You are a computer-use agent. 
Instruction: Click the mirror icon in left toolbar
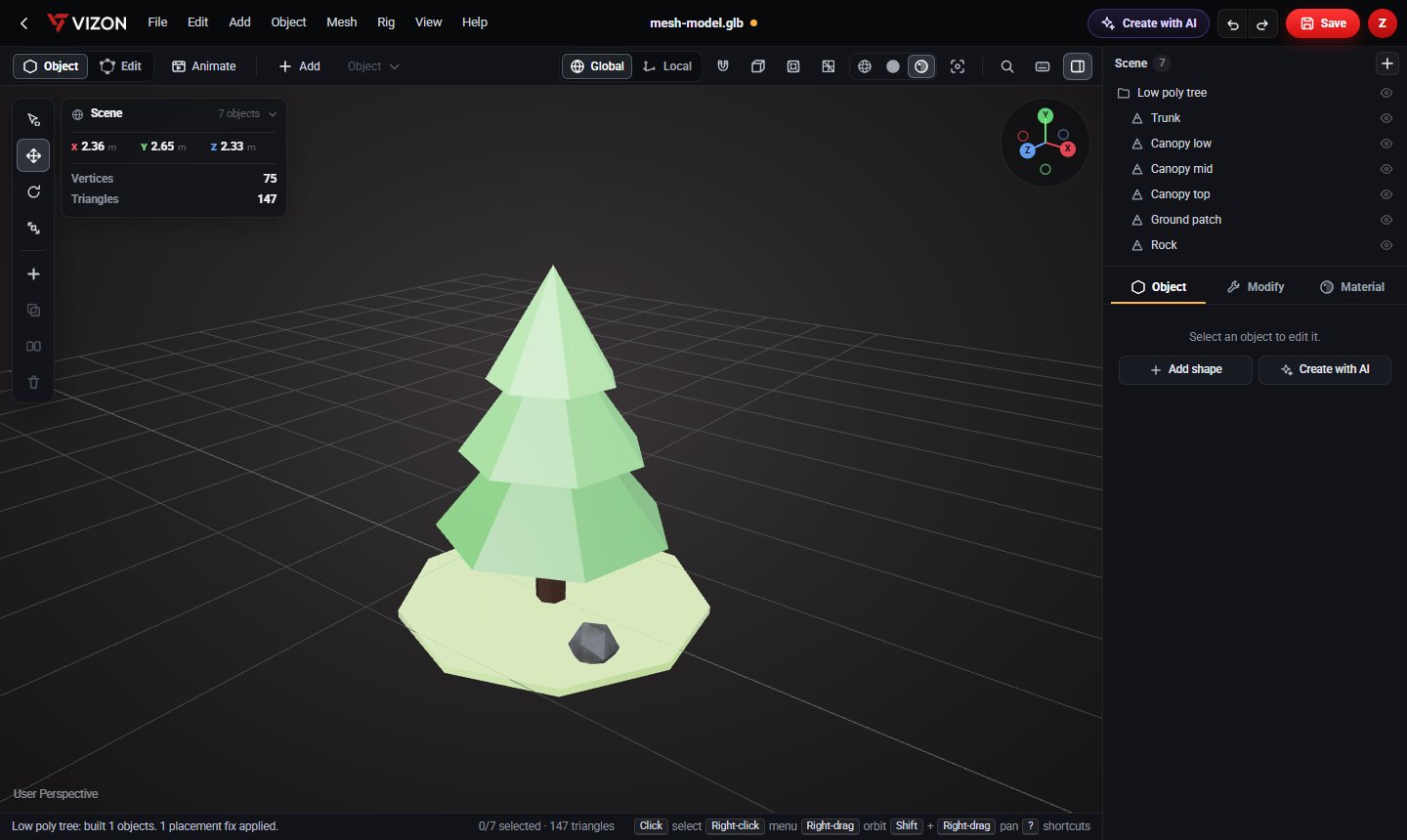pyautogui.click(x=33, y=347)
